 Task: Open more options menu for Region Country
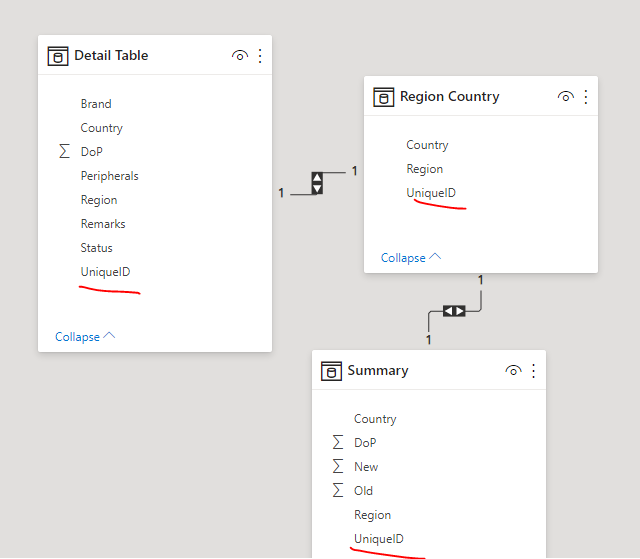coord(586,97)
